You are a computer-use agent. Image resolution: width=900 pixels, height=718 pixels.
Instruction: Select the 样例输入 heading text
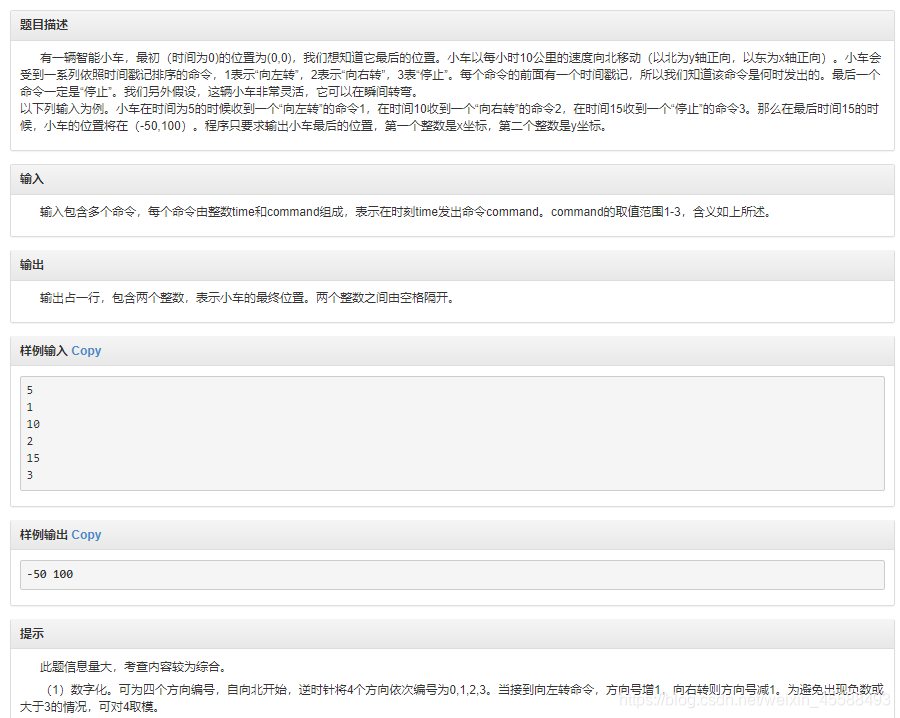(44, 351)
